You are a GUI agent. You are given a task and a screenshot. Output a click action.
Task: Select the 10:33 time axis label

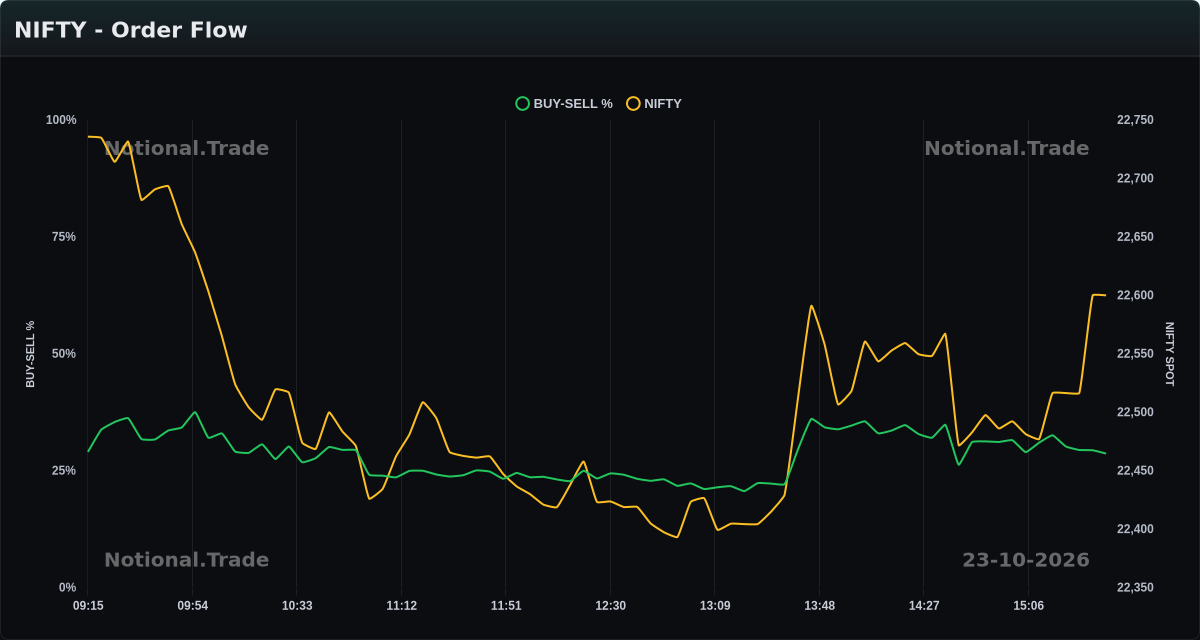(297, 606)
